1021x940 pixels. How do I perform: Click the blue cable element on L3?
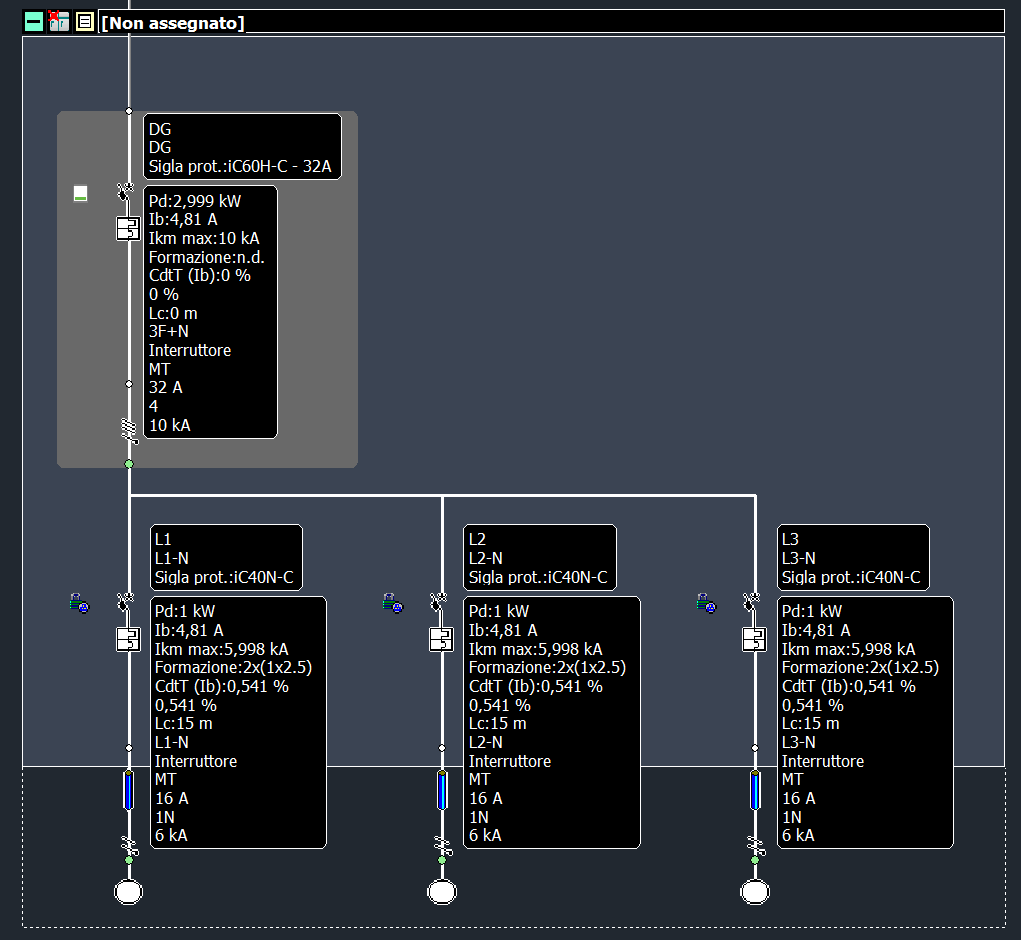(754, 790)
